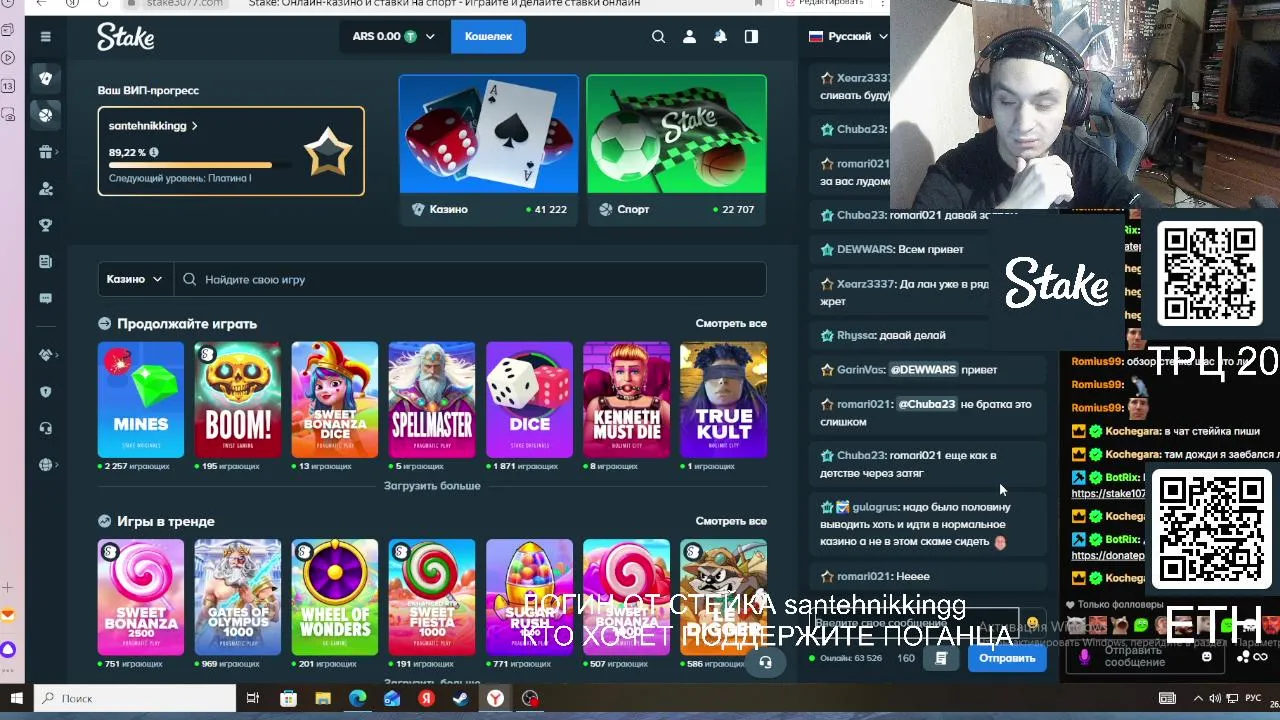Open the Casino cards icon in sidebar
Viewport: 1280px width, 720px height.
45,78
